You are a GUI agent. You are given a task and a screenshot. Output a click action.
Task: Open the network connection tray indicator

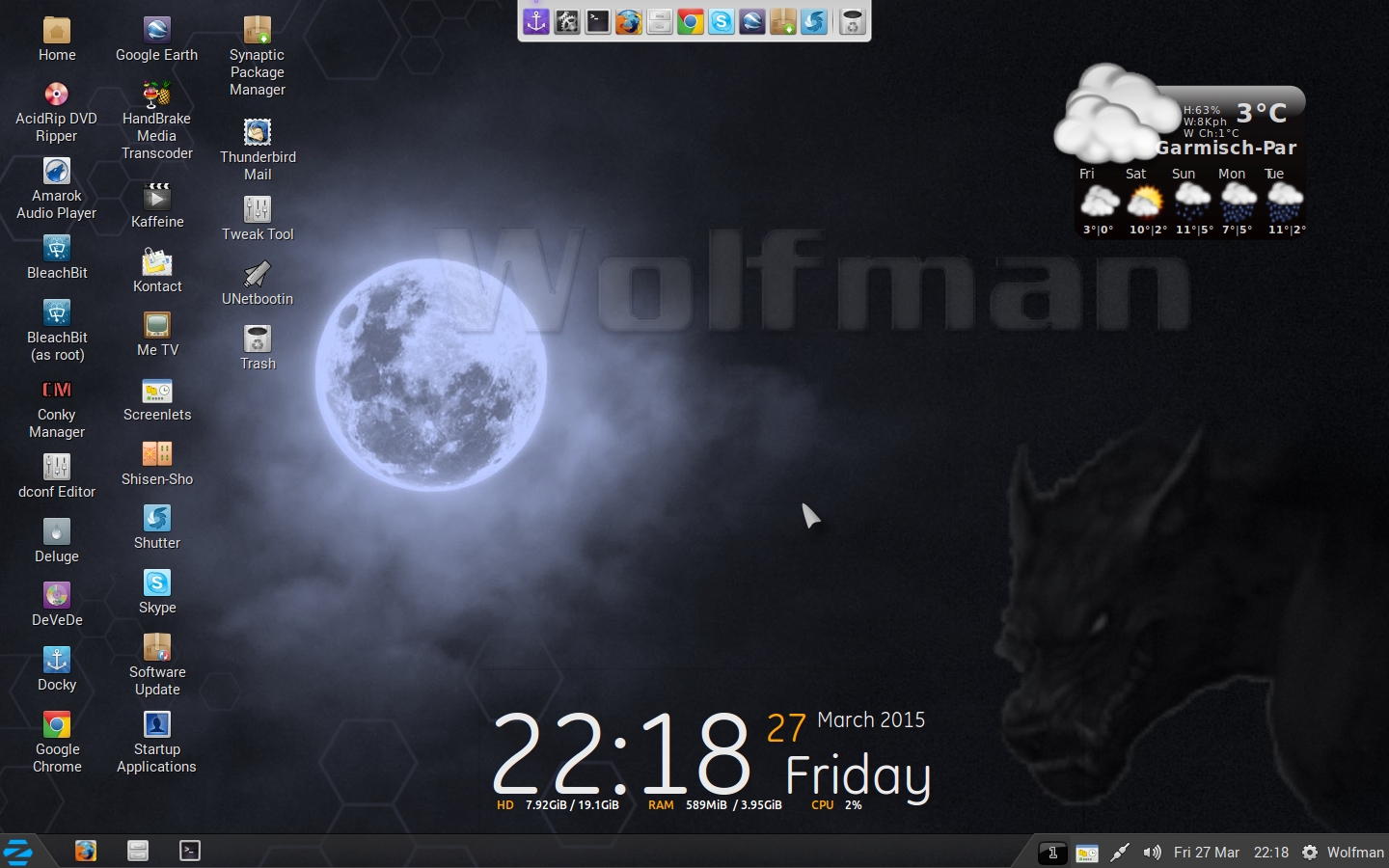(1120, 853)
